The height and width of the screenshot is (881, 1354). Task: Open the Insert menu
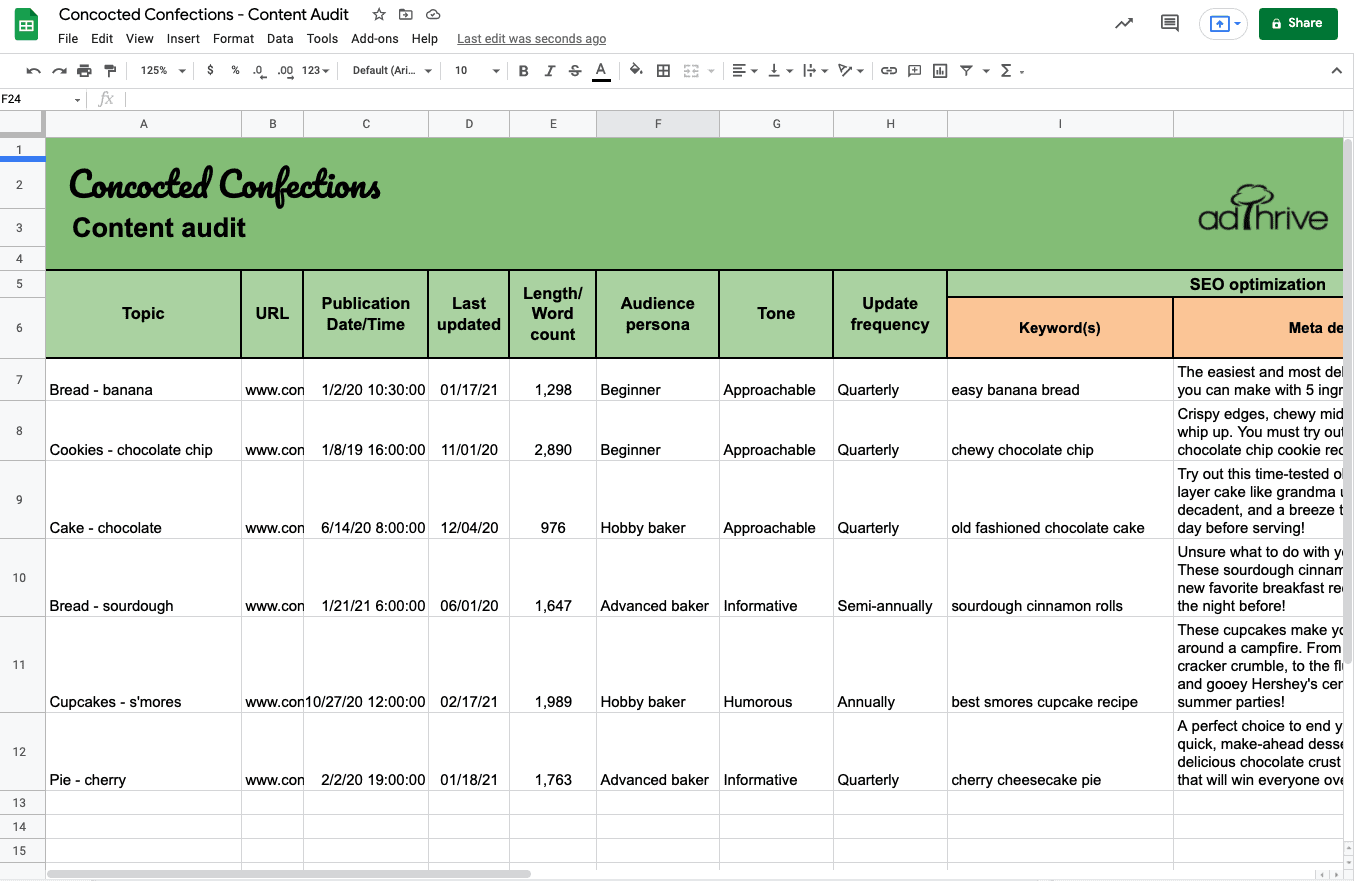pos(183,39)
